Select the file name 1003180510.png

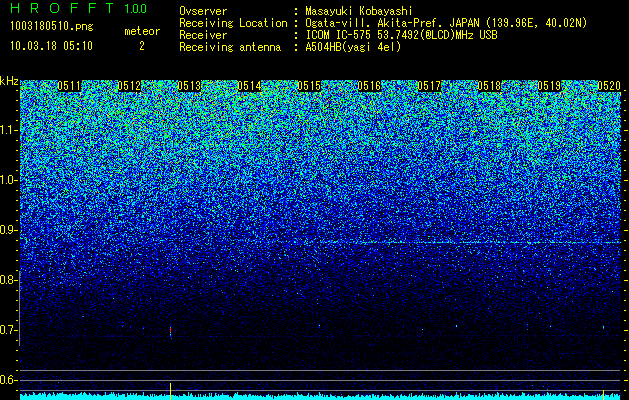52,26
